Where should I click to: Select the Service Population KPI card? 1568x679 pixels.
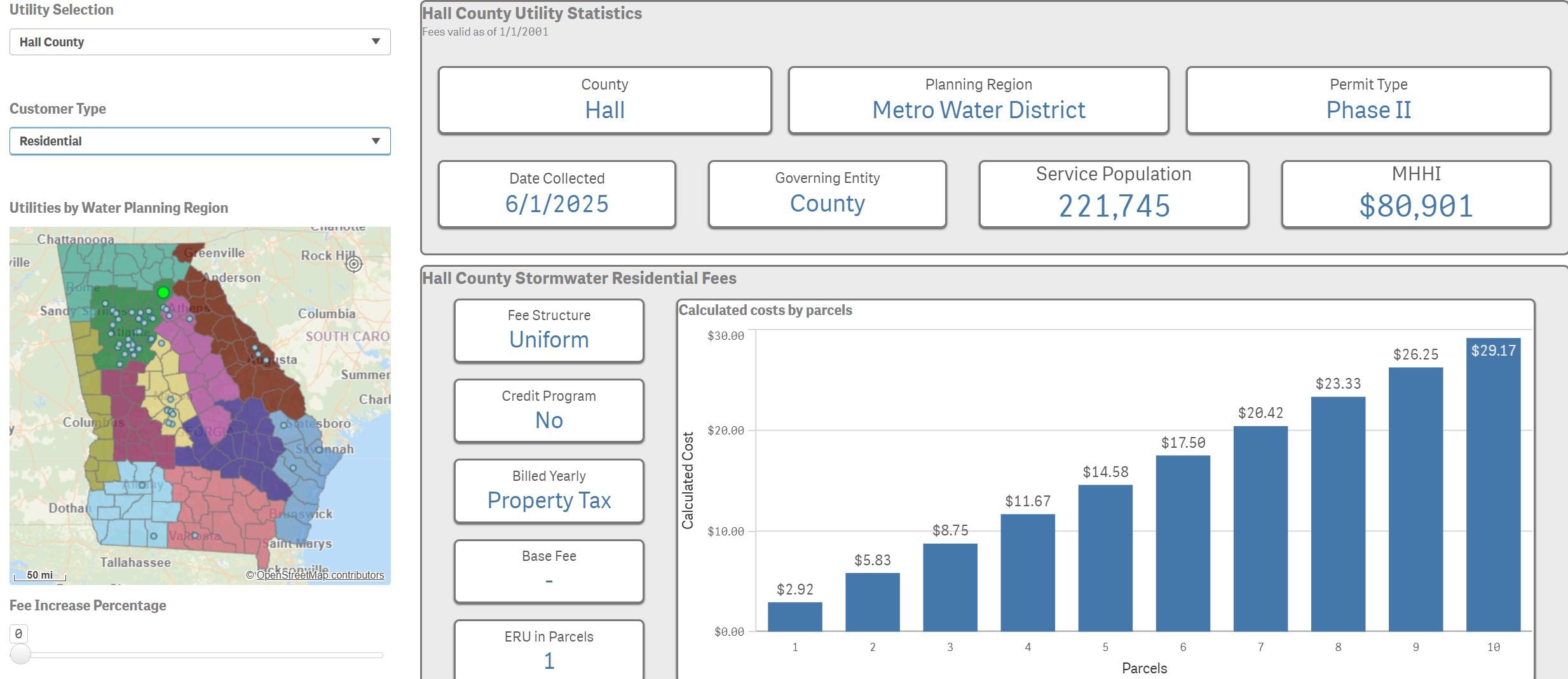(1113, 194)
